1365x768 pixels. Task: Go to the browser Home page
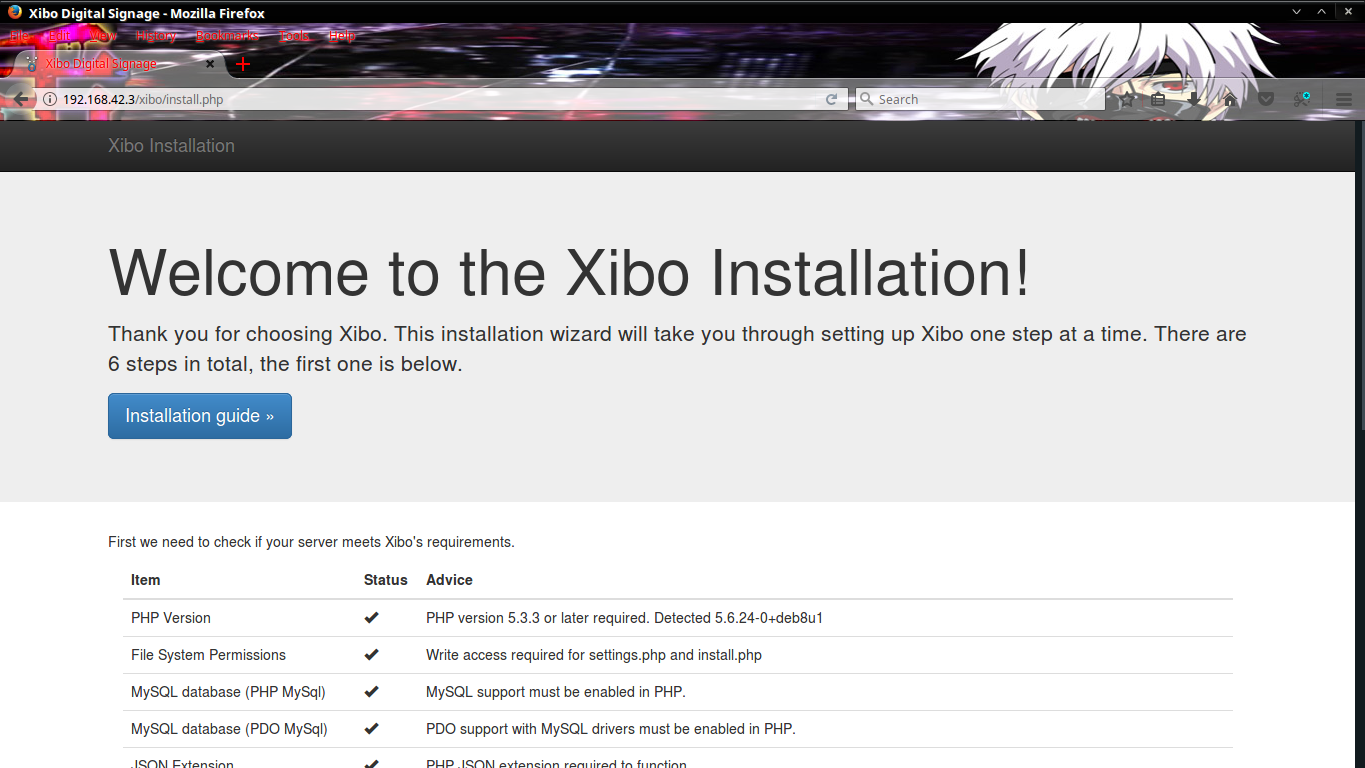(1229, 98)
